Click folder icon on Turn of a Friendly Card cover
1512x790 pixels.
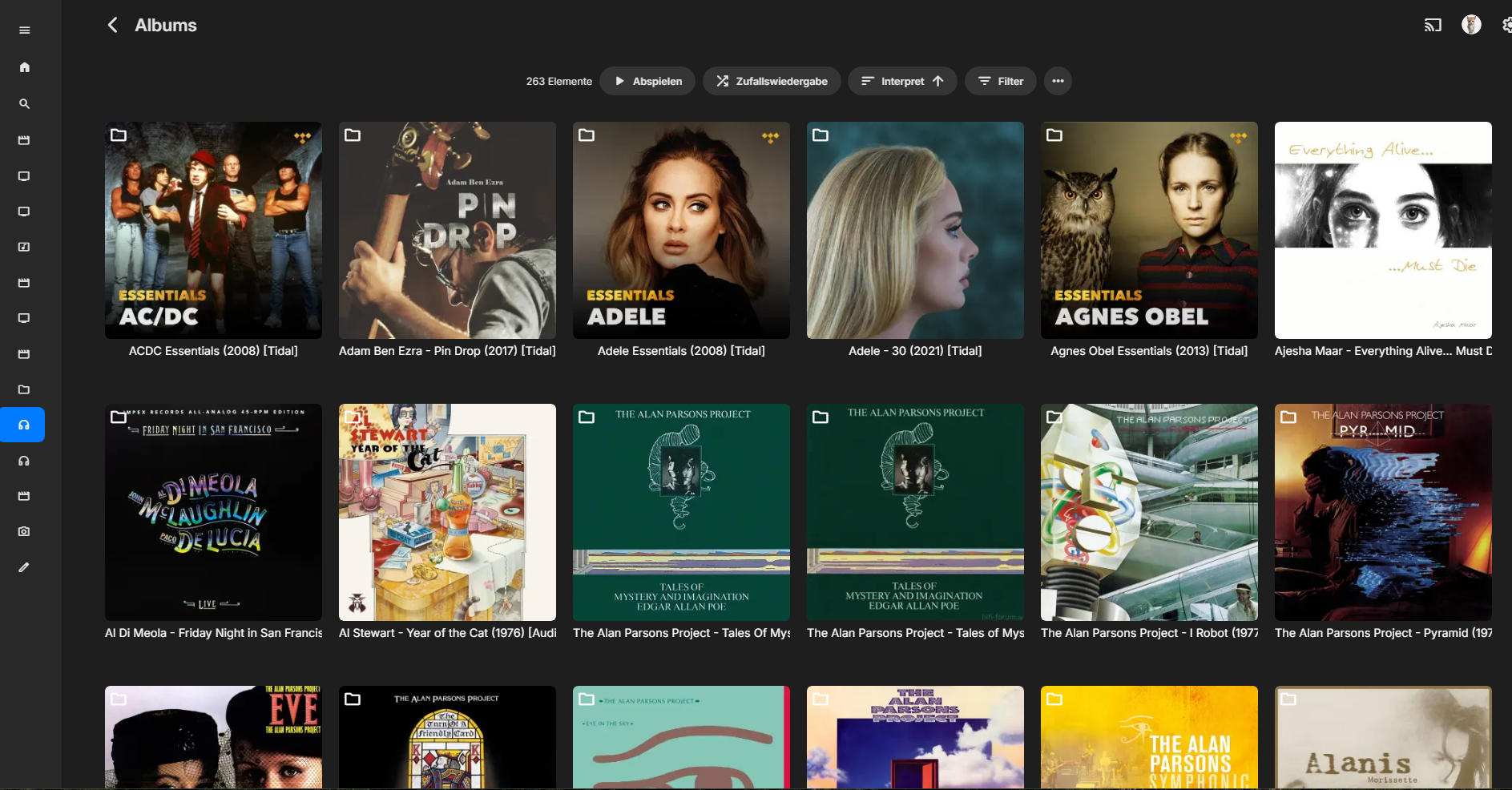coord(353,699)
